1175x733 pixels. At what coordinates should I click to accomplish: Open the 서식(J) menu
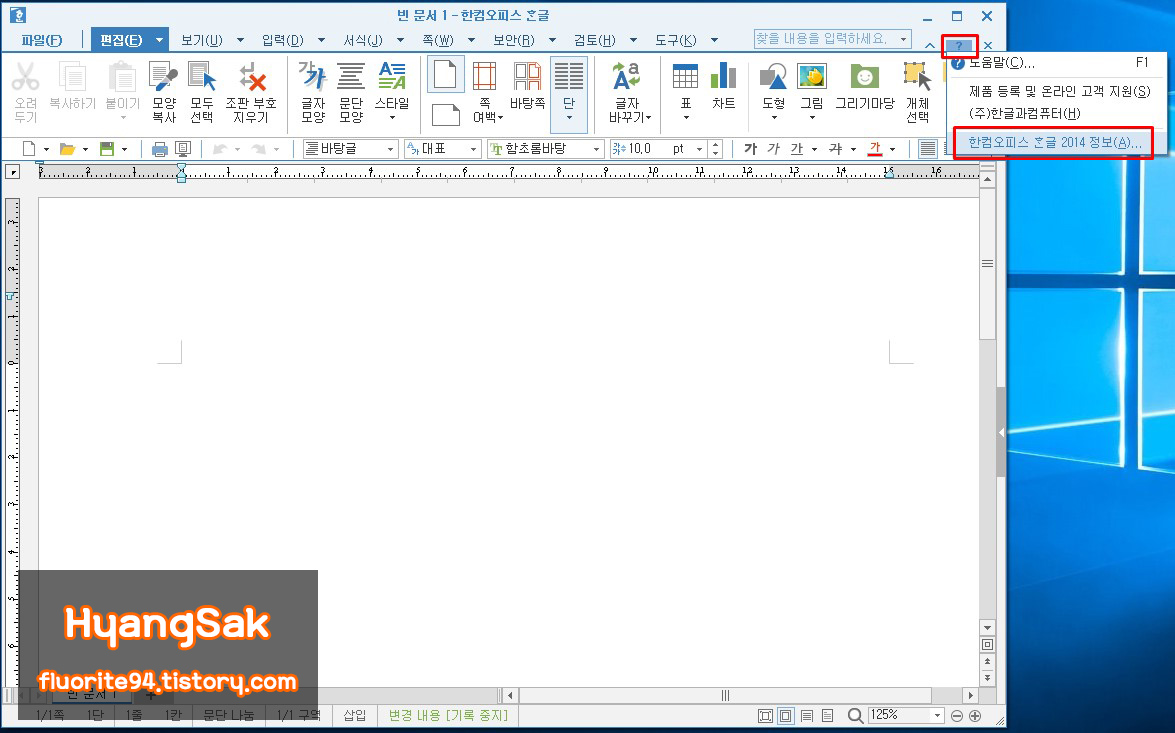363,40
